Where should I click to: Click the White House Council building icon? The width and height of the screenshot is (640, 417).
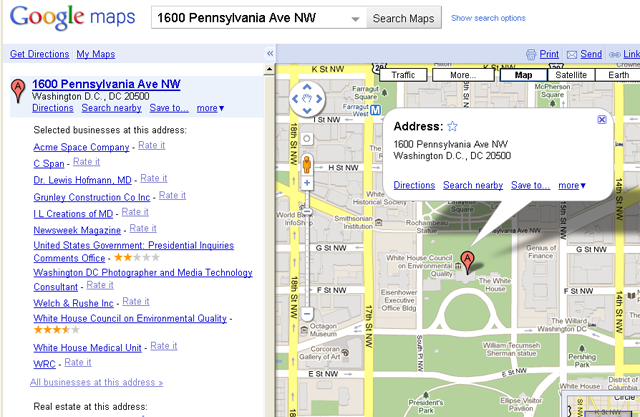[458, 266]
